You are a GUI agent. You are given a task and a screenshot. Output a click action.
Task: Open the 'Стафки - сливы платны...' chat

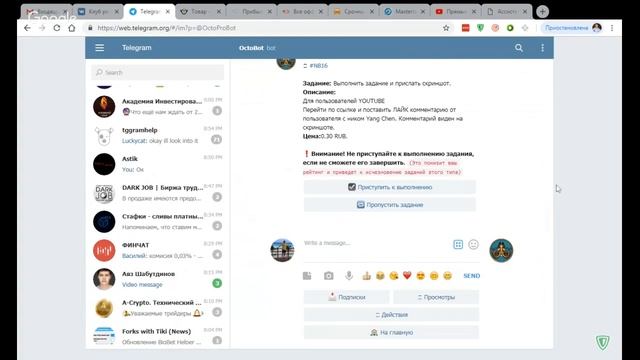click(158, 222)
